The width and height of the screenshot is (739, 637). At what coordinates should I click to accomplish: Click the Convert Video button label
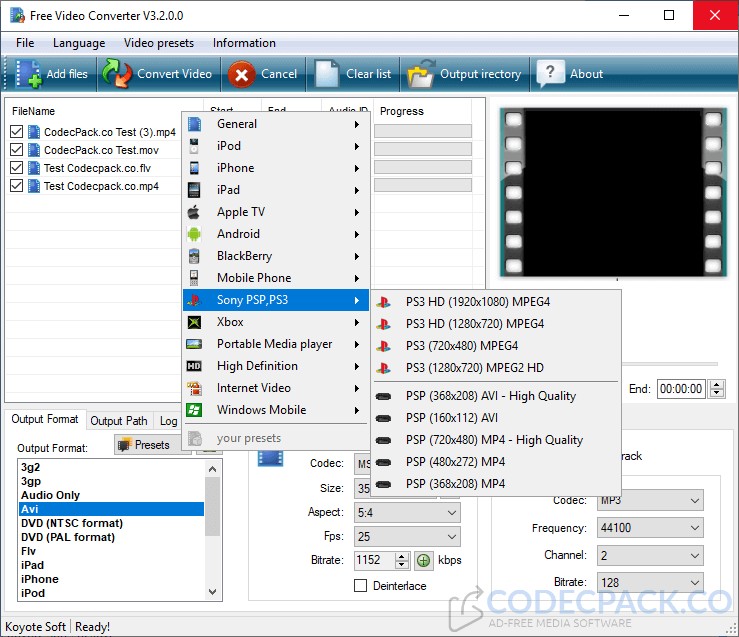[174, 74]
